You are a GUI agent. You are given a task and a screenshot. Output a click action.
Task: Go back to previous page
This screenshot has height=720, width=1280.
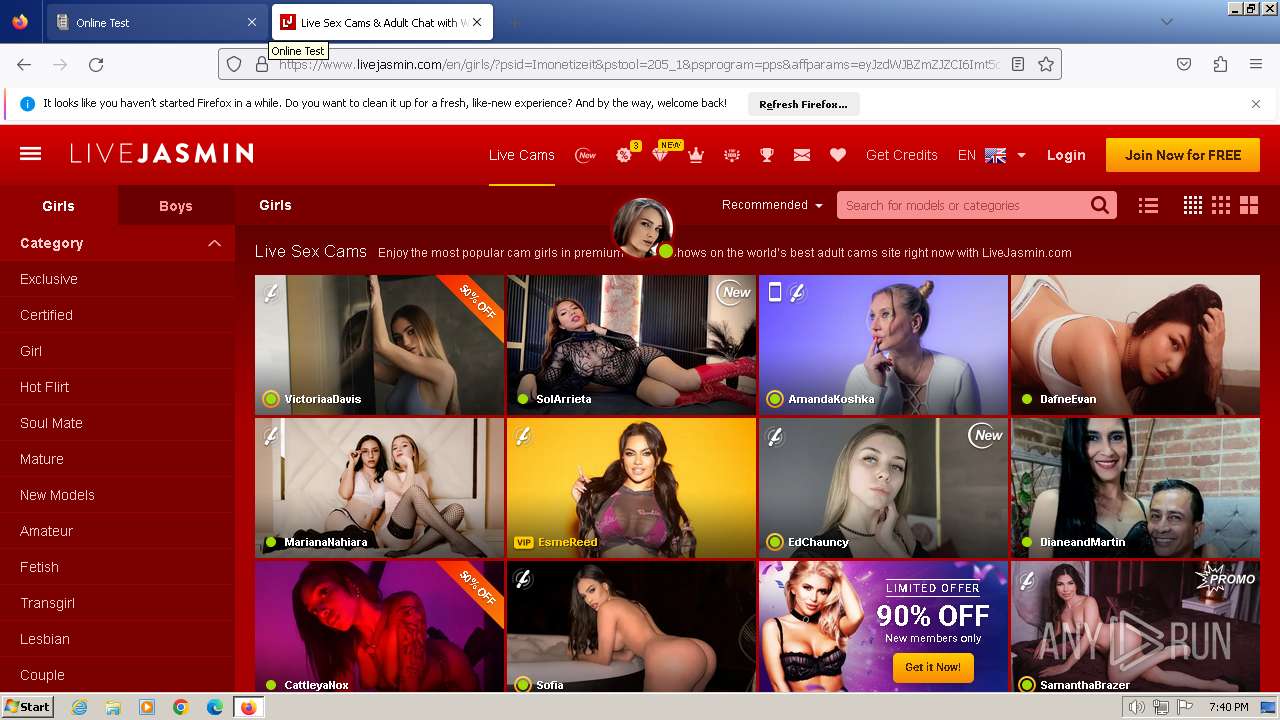(x=24, y=64)
